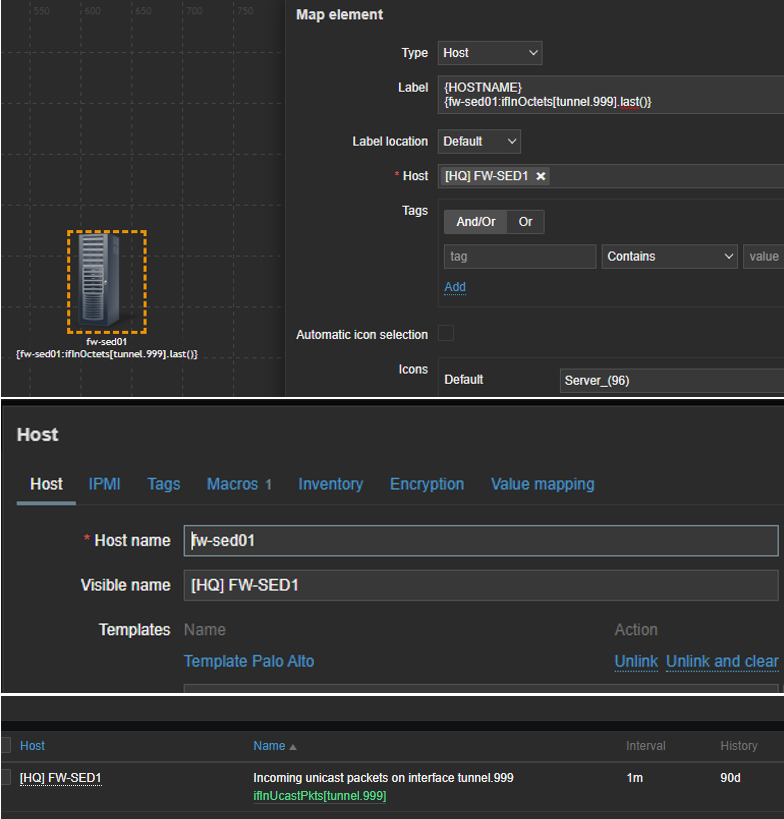
Task: Open the incoming unicast packets item
Action: coord(383,777)
